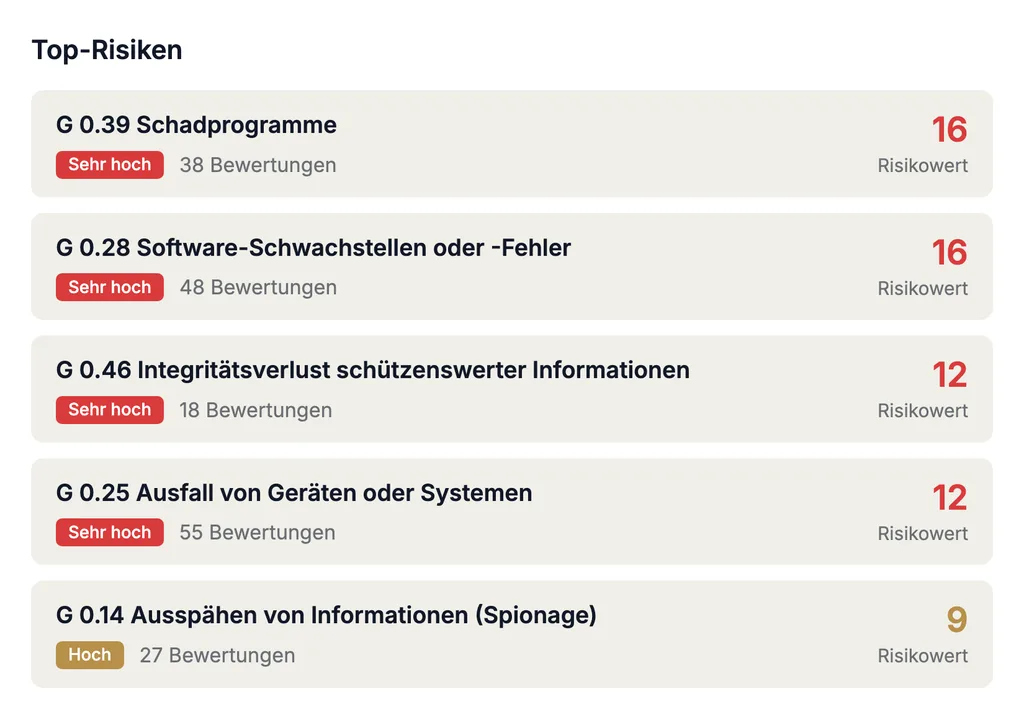Click risk value 12 of Integritätsverlust card
The height and width of the screenshot is (719, 1024).
(950, 375)
